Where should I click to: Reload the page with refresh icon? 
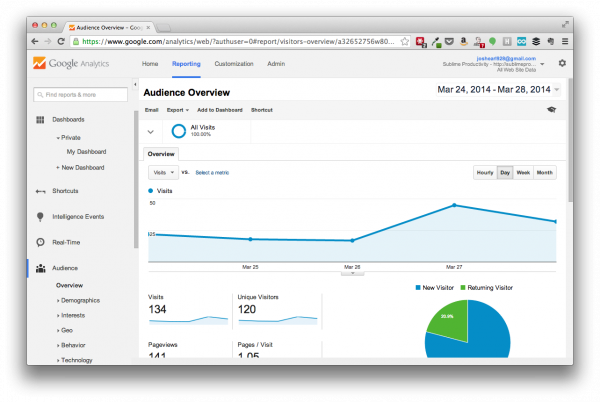coord(61,41)
